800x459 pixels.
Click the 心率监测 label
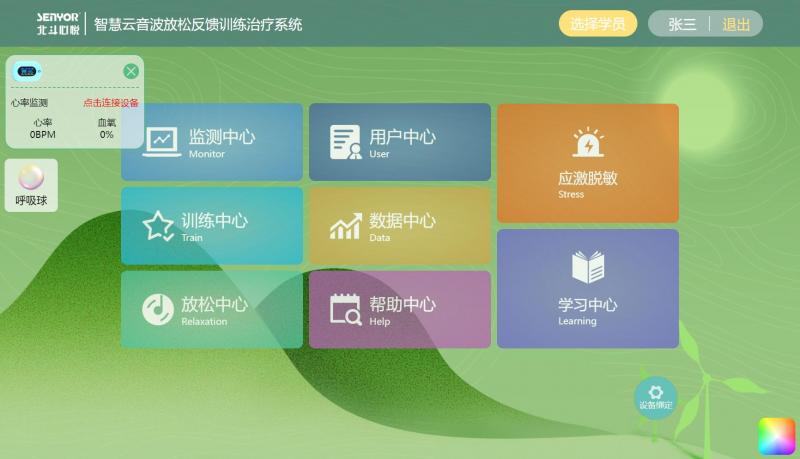29,103
